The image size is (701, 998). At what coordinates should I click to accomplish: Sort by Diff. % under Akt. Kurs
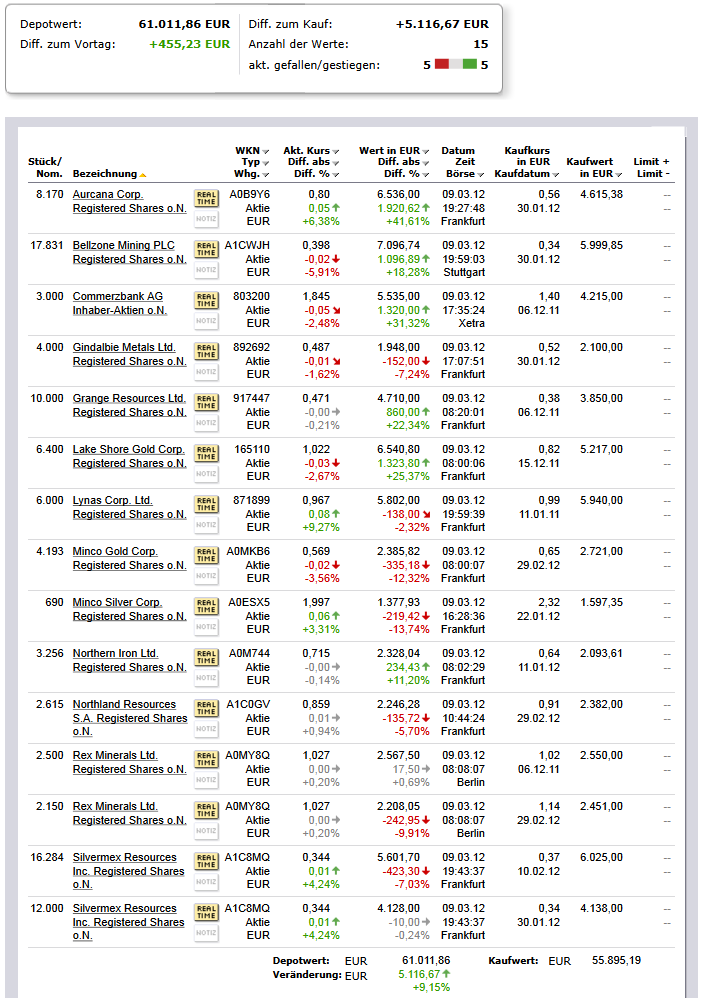[316, 174]
